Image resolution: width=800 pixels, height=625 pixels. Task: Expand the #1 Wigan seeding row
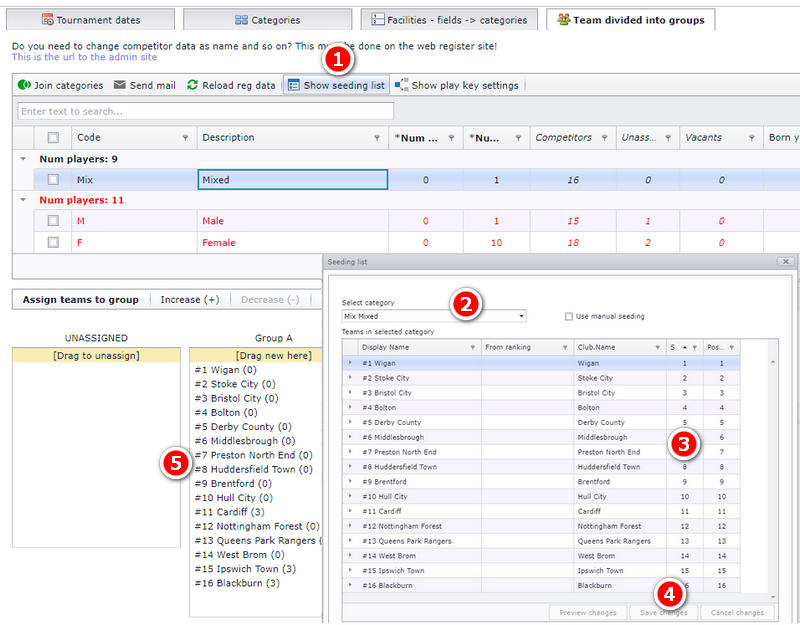coord(350,363)
